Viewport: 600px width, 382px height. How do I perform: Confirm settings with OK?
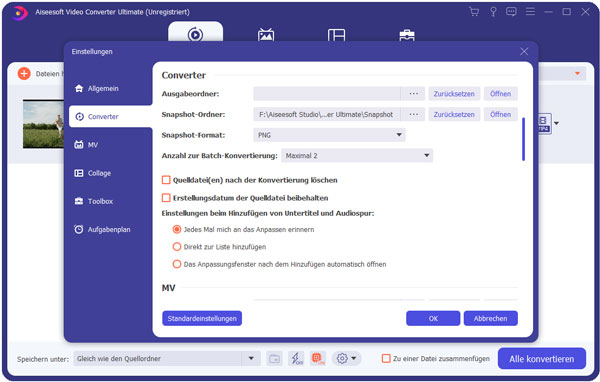(x=433, y=318)
